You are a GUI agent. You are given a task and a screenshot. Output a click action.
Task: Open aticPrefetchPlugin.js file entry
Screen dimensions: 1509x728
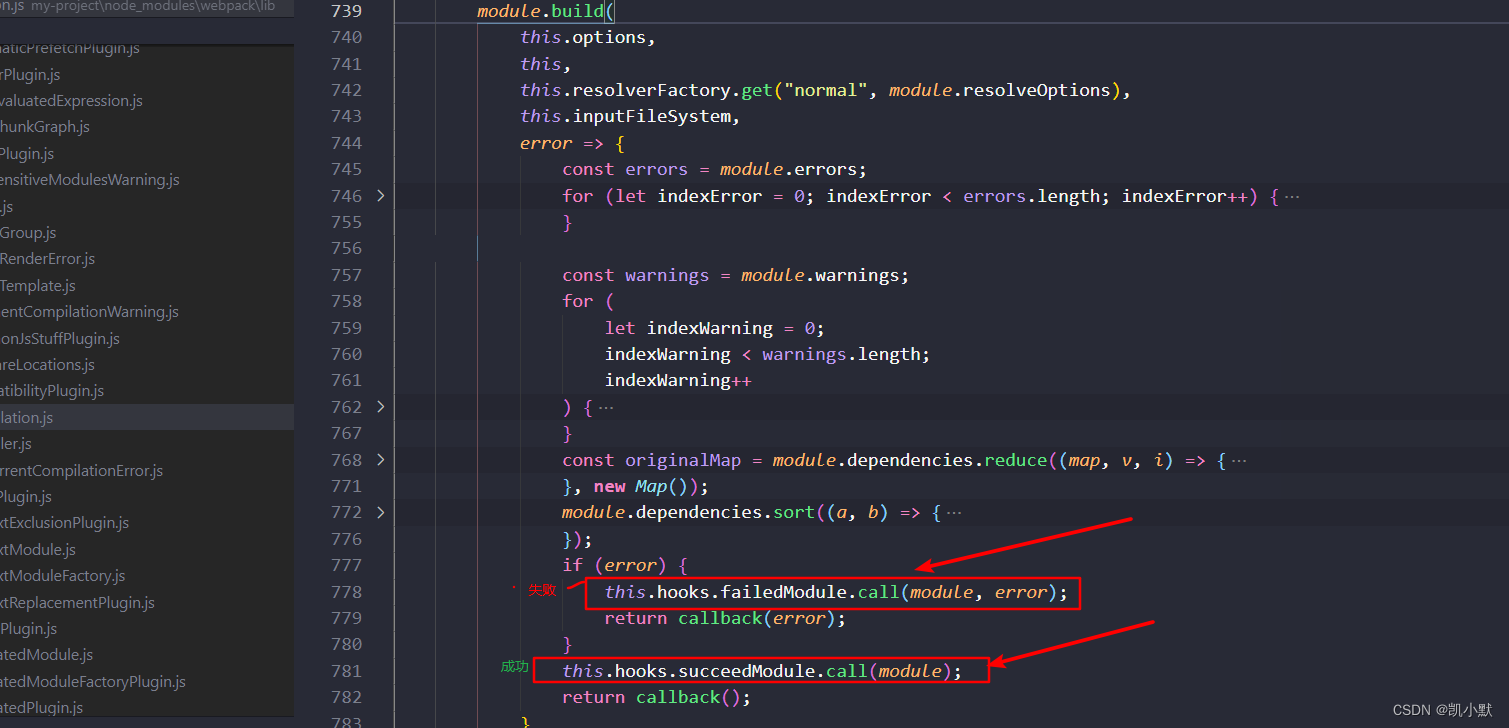point(70,48)
